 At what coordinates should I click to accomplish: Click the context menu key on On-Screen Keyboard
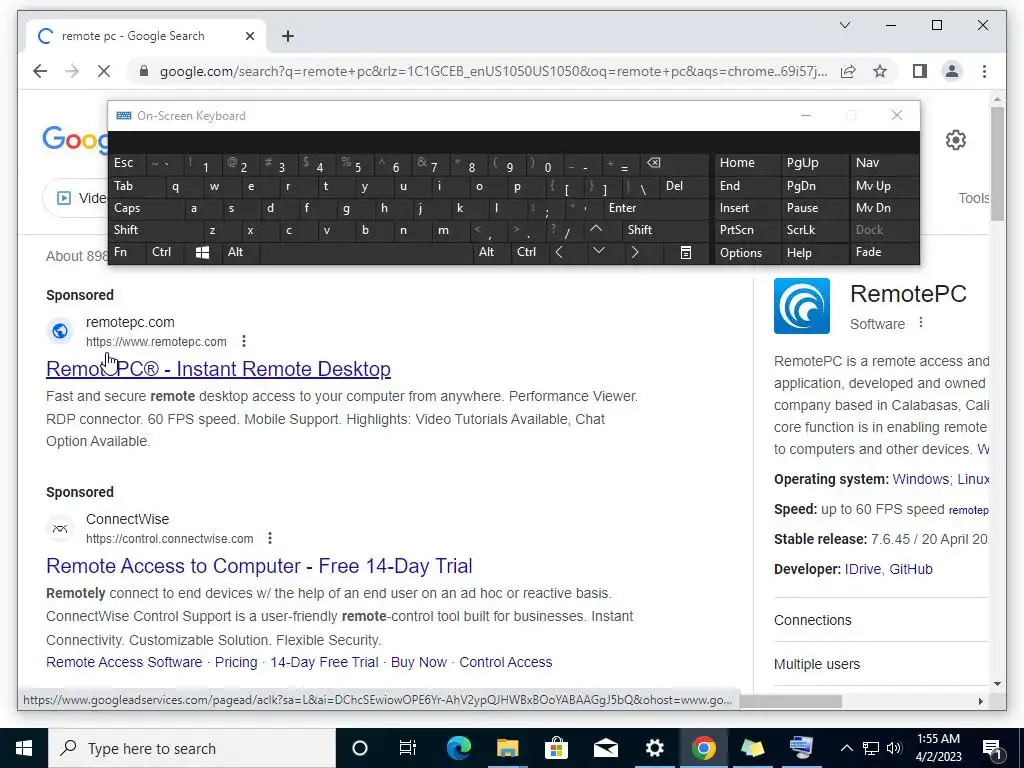pyautogui.click(x=686, y=252)
